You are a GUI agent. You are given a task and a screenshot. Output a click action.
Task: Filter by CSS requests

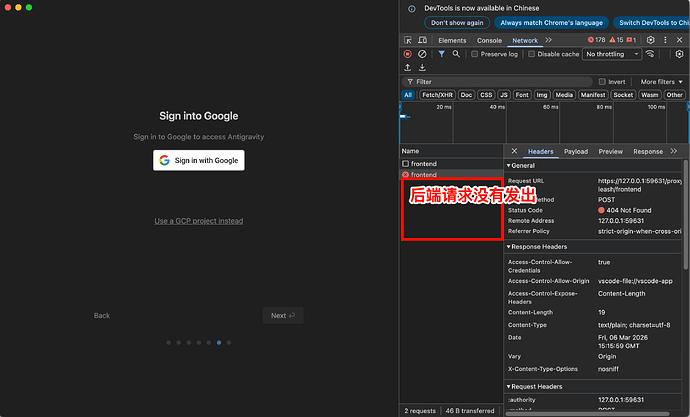(x=486, y=95)
